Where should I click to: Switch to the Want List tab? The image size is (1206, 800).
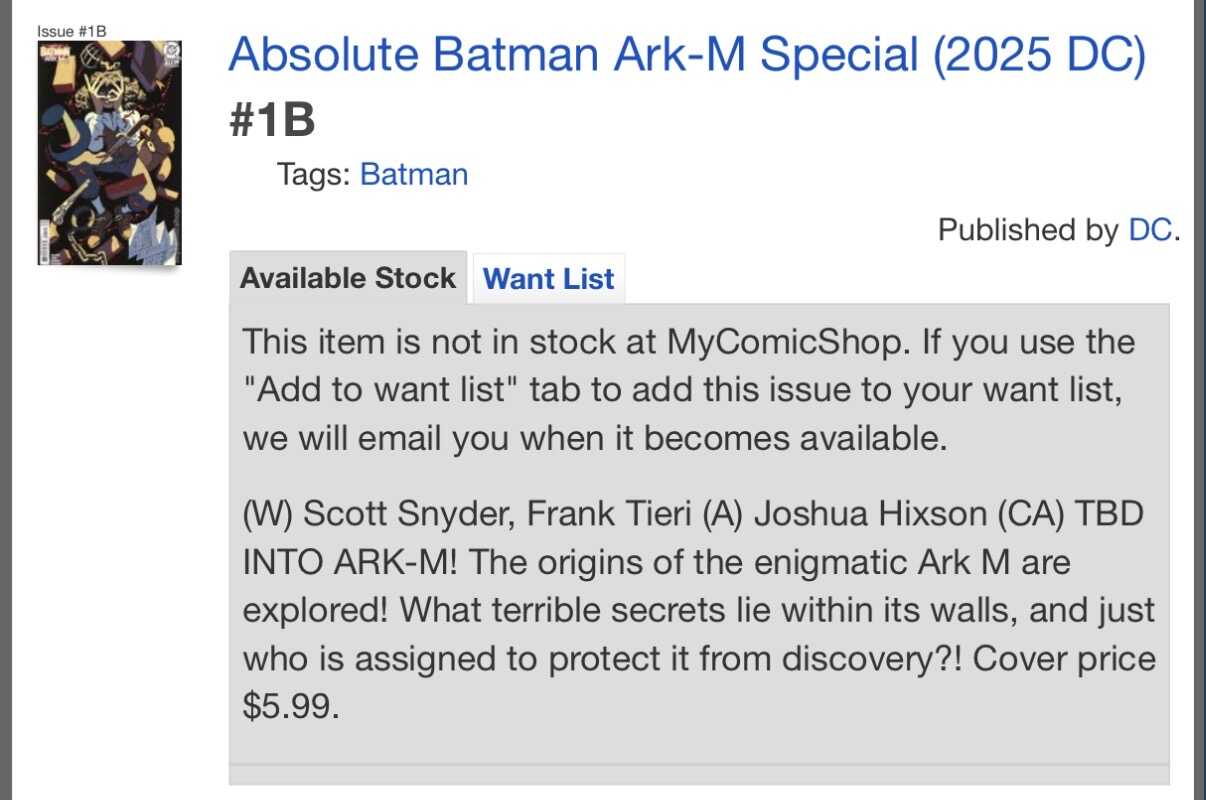(548, 279)
